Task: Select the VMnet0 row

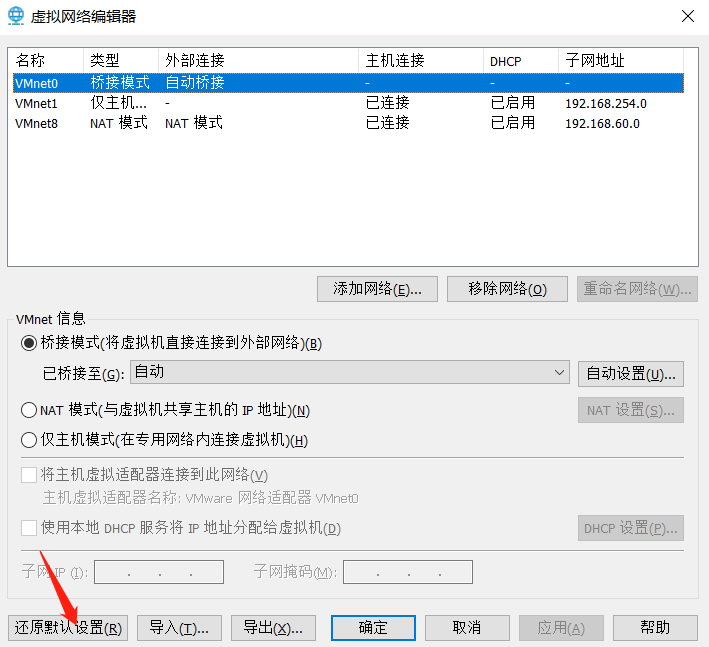Action: tap(348, 83)
